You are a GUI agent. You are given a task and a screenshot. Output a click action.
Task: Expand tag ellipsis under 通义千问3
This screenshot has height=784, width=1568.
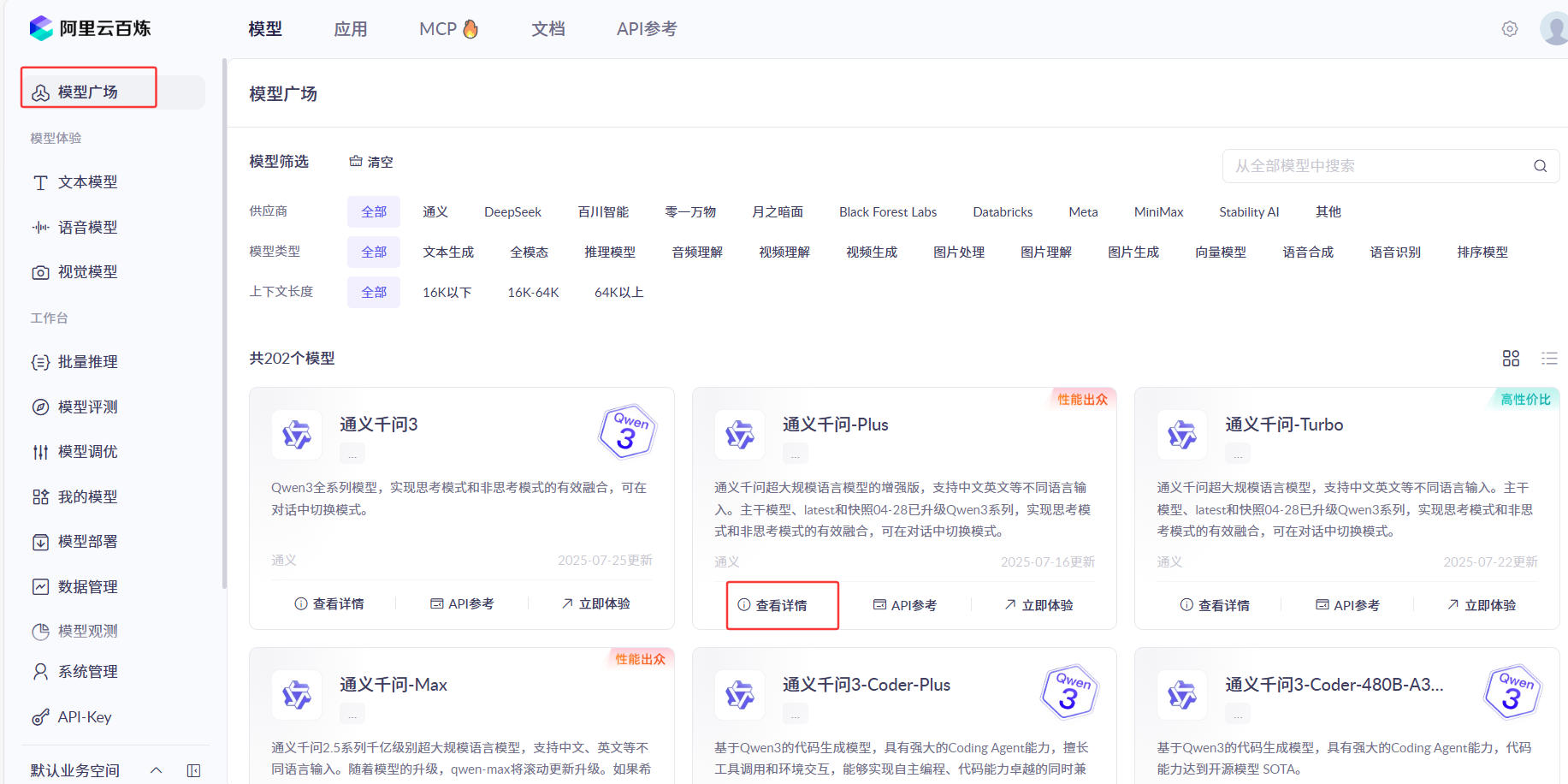[x=352, y=454]
